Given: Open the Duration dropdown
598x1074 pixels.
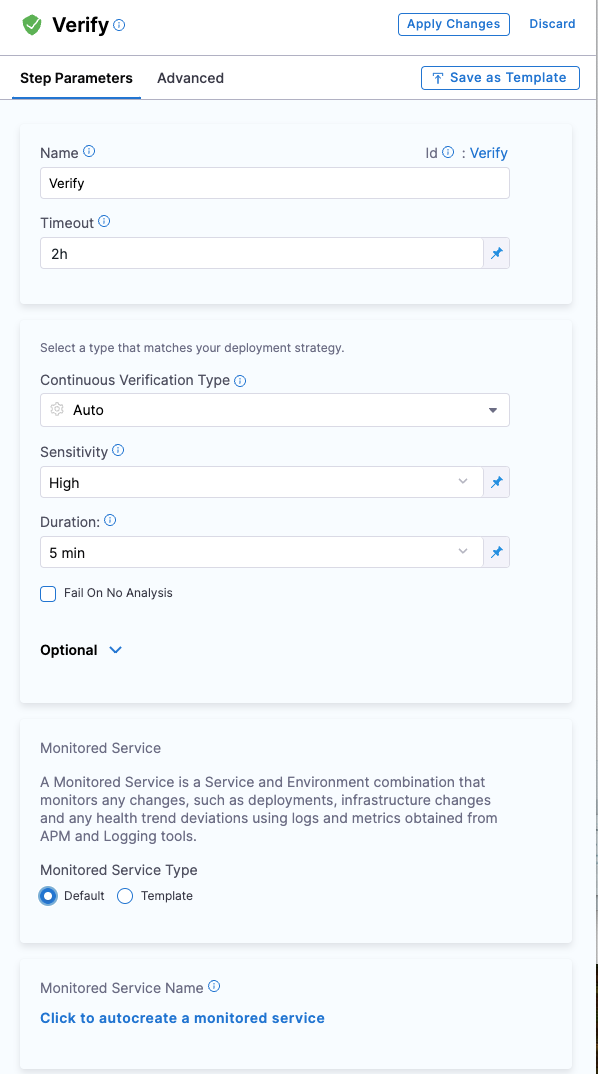Looking at the screenshot, I should (x=462, y=551).
